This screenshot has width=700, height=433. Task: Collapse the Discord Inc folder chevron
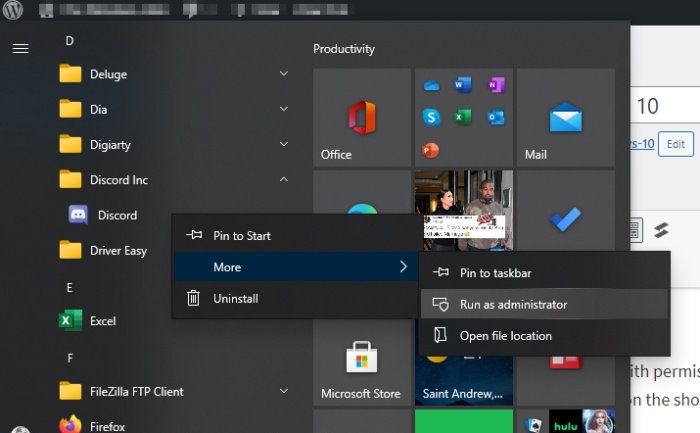(284, 179)
